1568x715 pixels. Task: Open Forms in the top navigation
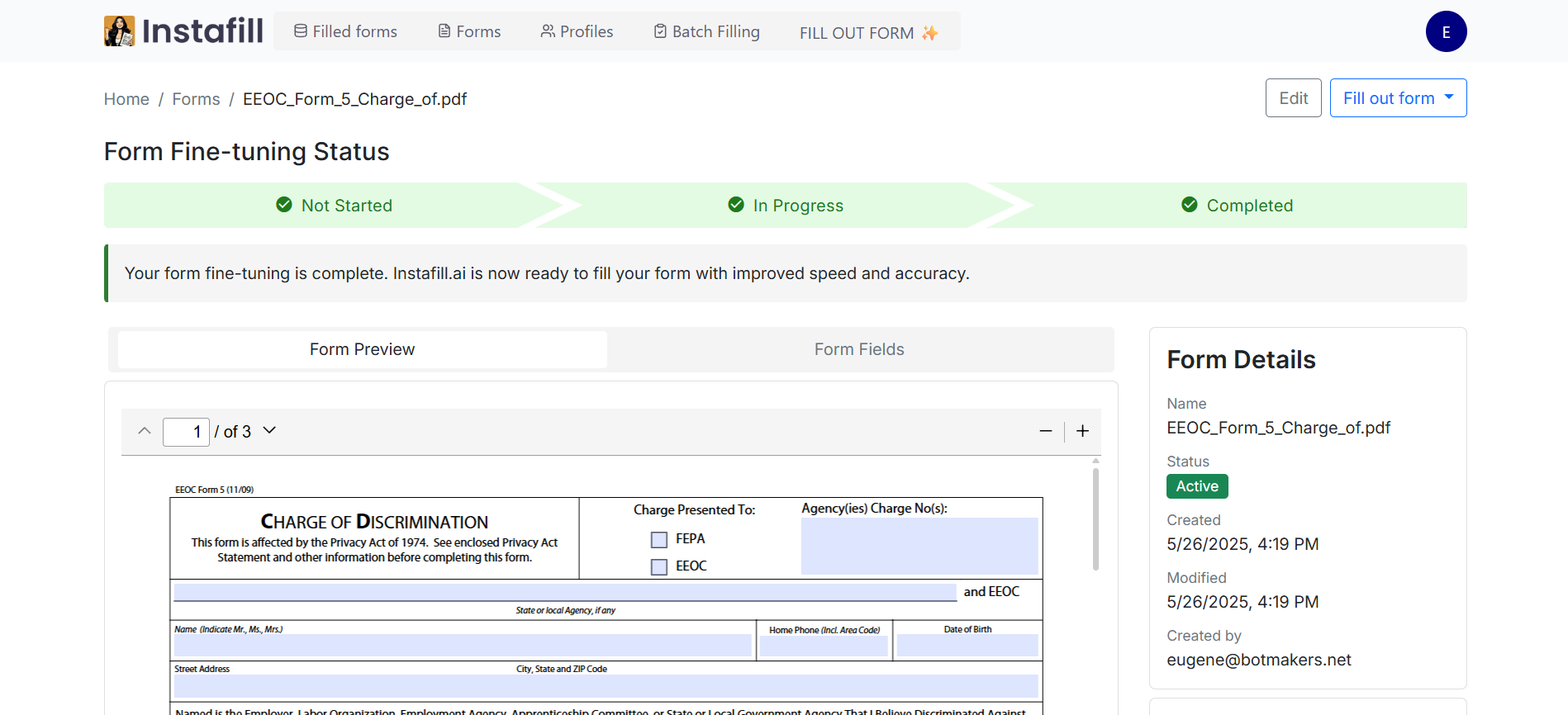tap(469, 31)
